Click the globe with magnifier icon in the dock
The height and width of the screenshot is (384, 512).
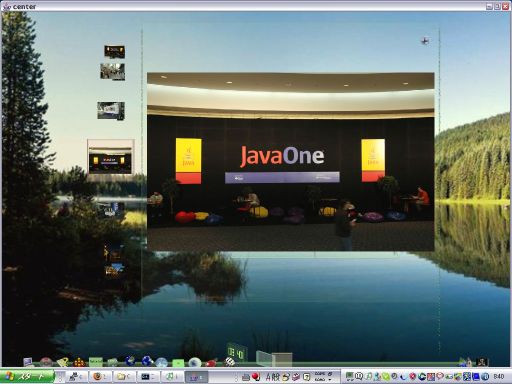(x=147, y=361)
